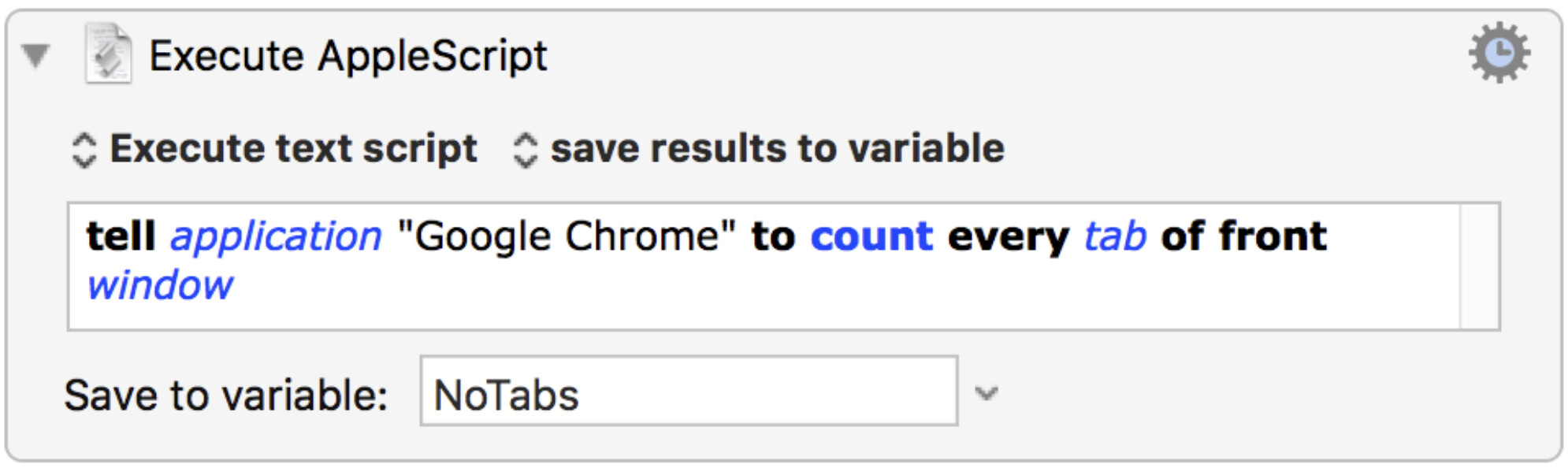Click the gear icon with the clock
The height and width of the screenshot is (468, 1568).
[1499, 53]
